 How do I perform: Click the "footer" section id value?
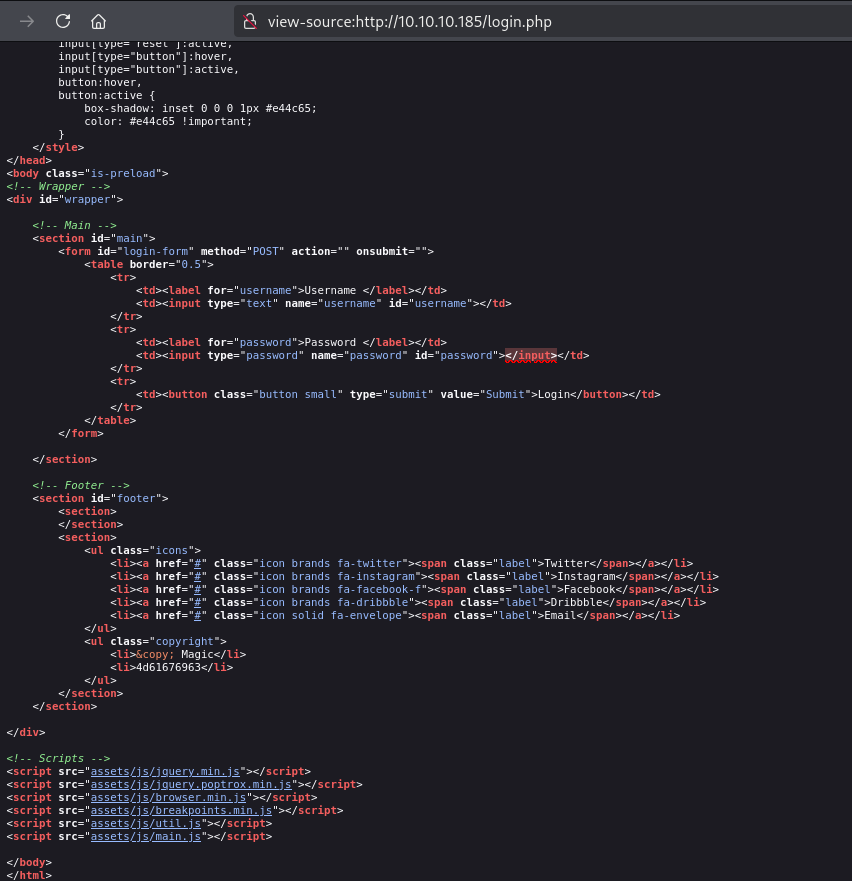pos(136,498)
